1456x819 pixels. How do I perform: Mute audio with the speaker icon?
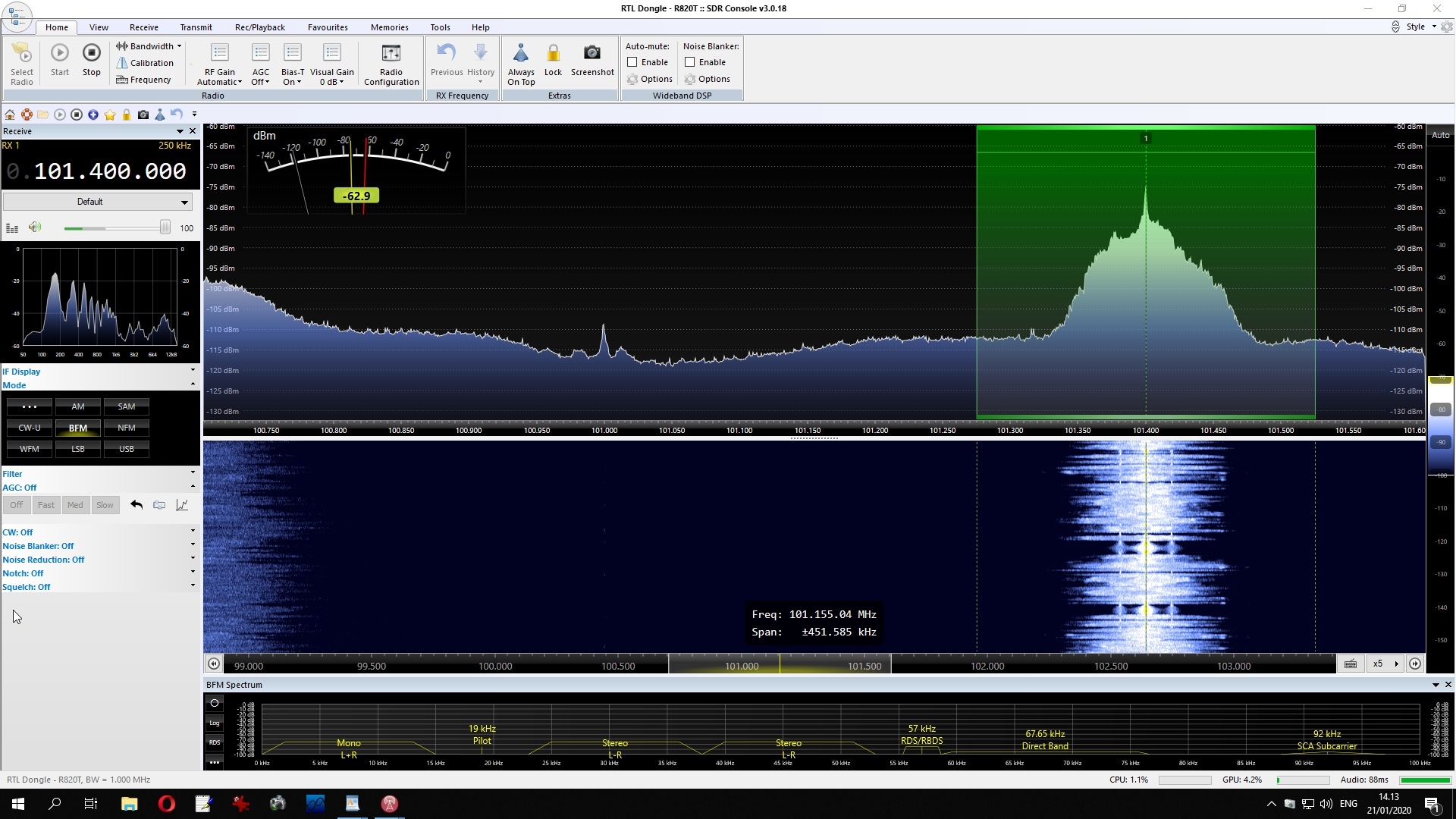tap(34, 227)
